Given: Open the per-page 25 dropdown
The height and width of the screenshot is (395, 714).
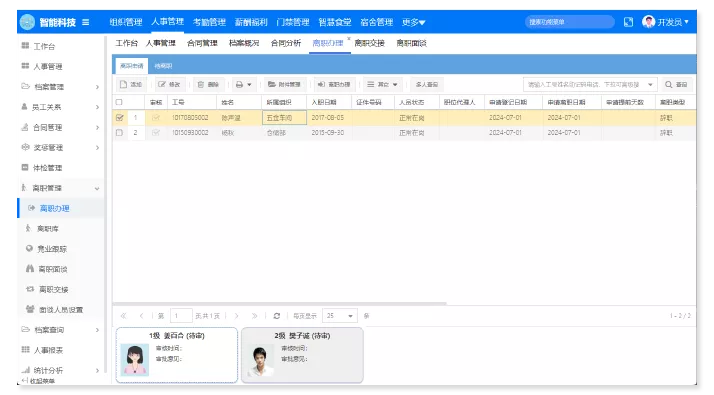Looking at the screenshot, I should tap(339, 315).
